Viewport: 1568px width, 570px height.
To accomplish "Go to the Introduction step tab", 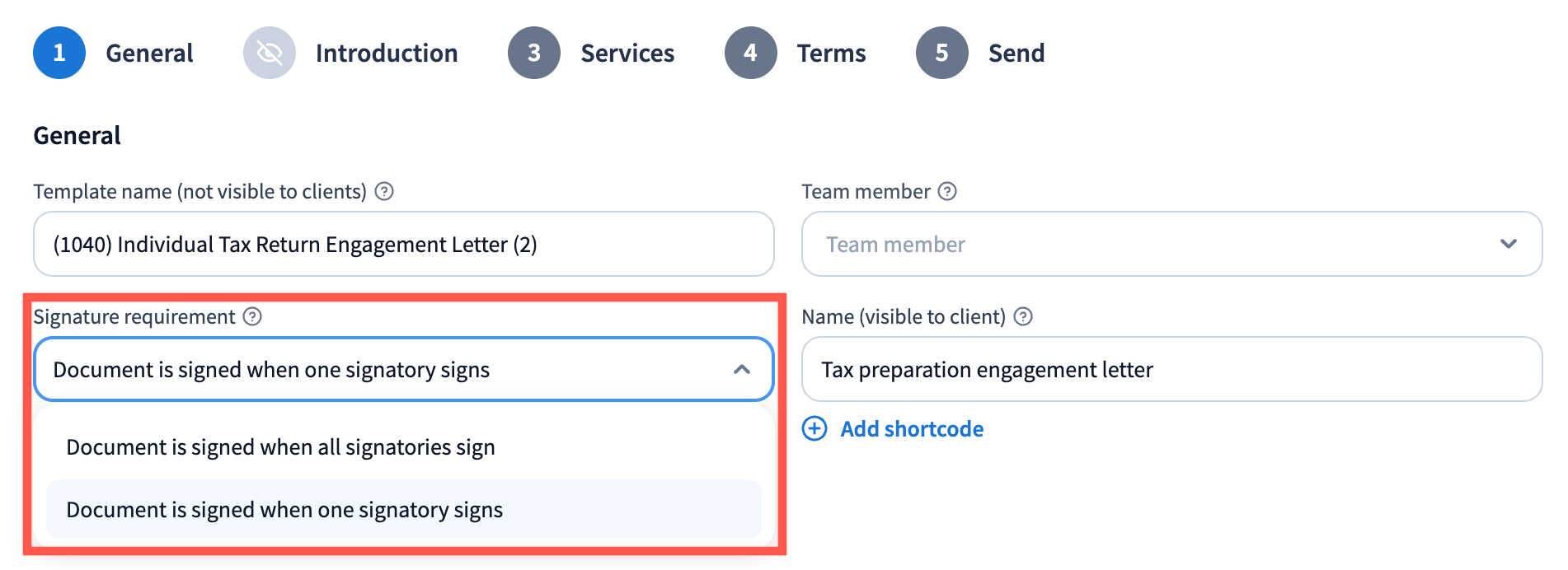I will coord(386,53).
